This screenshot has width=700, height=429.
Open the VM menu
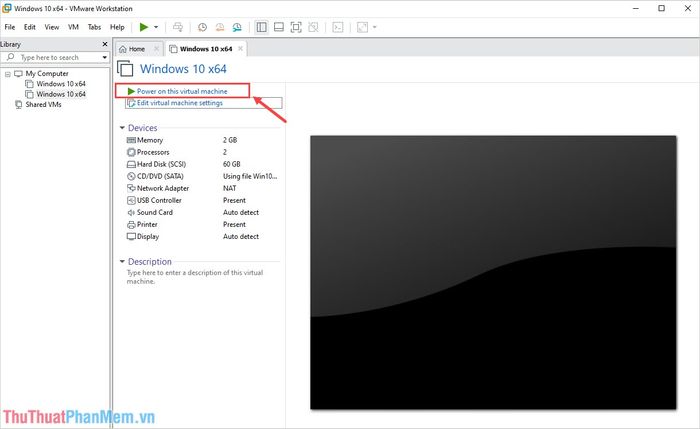[73, 27]
